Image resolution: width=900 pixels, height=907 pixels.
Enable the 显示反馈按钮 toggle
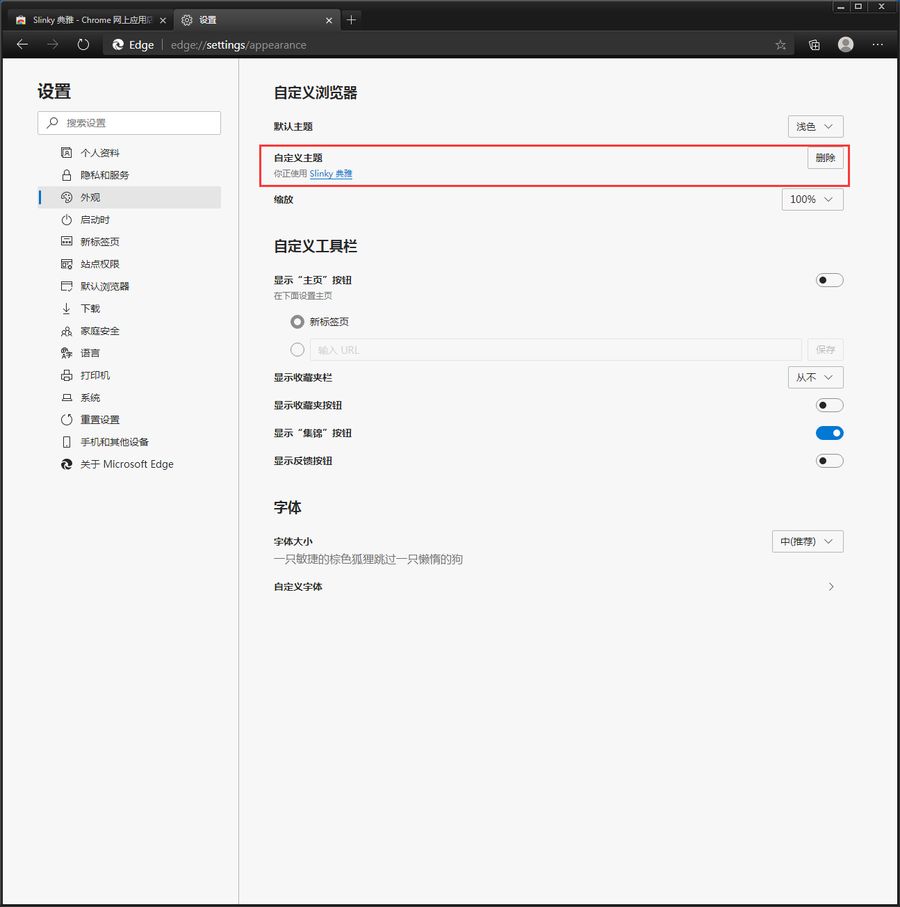(829, 461)
